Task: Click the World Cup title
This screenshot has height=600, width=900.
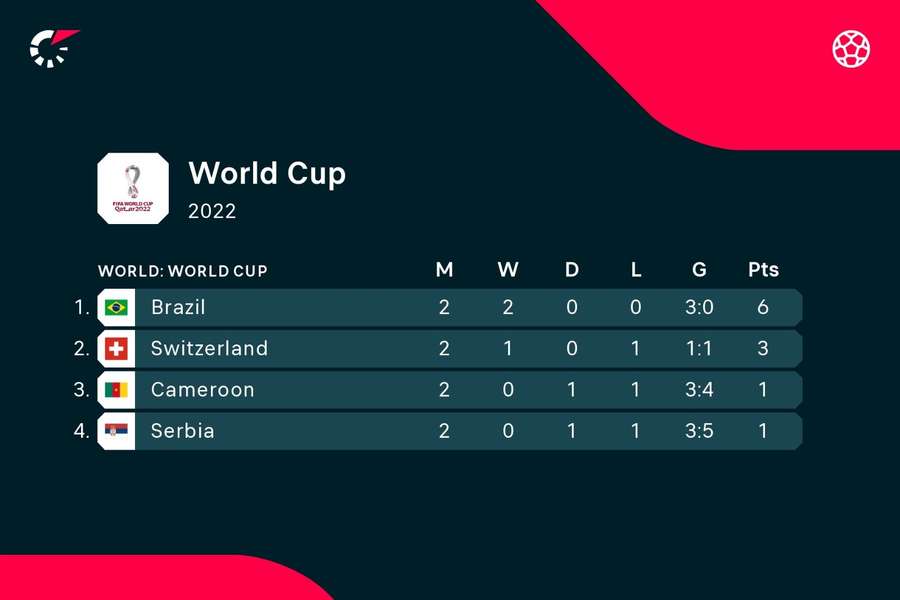Action: [267, 174]
